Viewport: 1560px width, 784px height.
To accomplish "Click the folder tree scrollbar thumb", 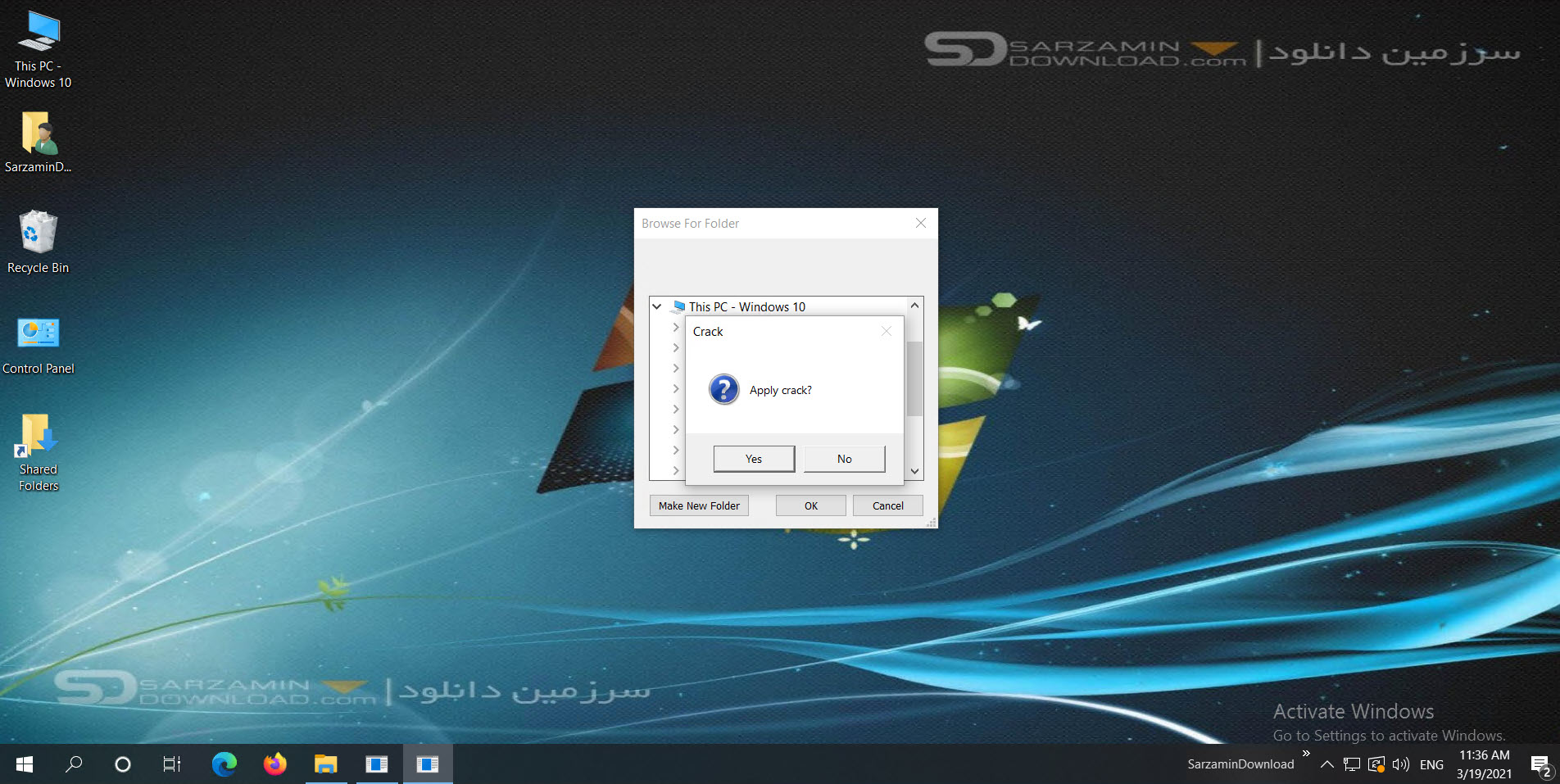I will tap(915, 378).
